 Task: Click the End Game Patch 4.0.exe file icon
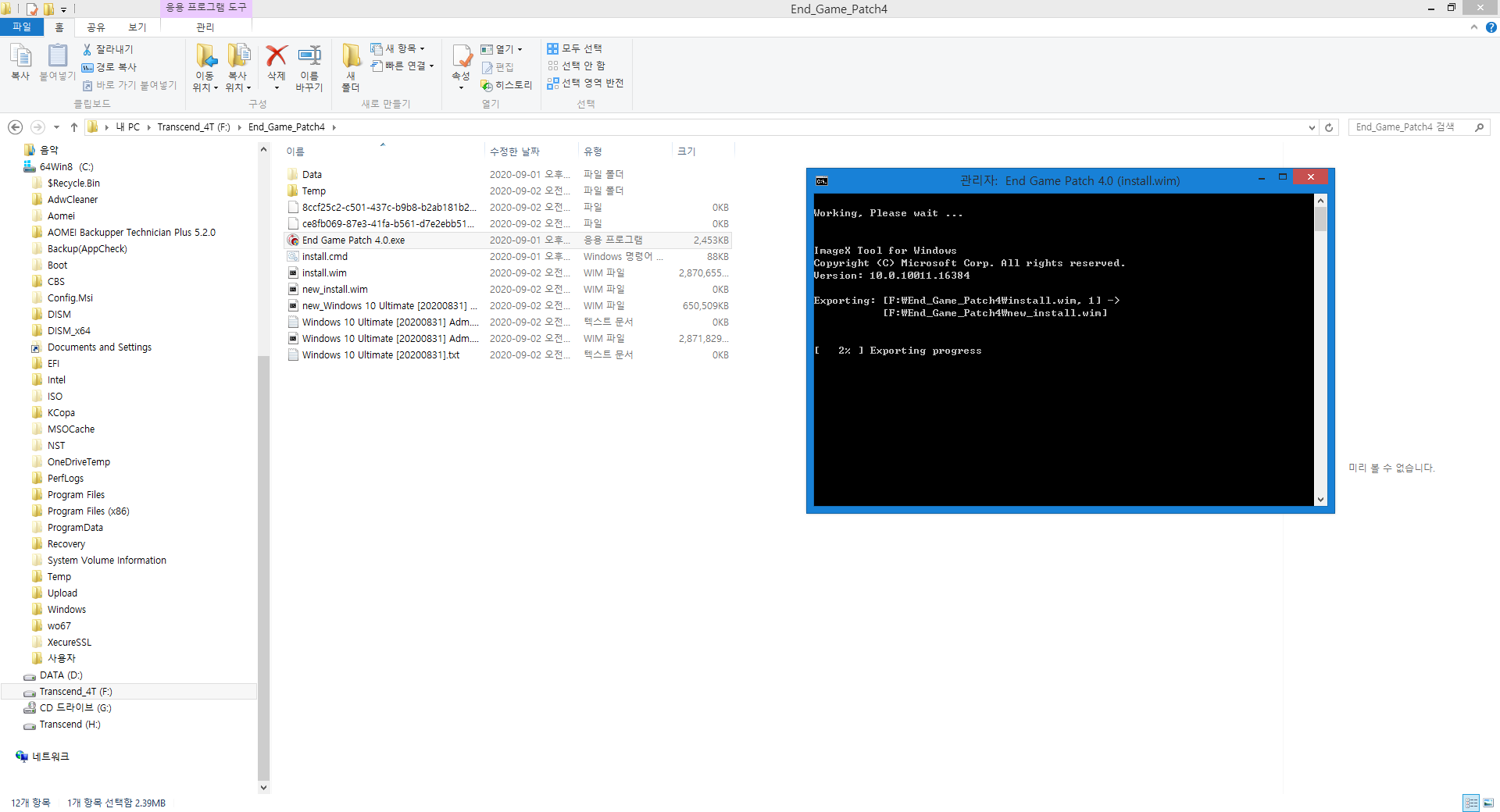click(293, 240)
